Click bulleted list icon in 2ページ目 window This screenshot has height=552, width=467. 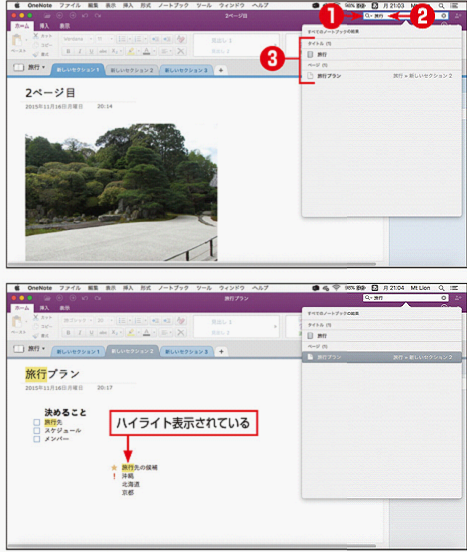122,39
